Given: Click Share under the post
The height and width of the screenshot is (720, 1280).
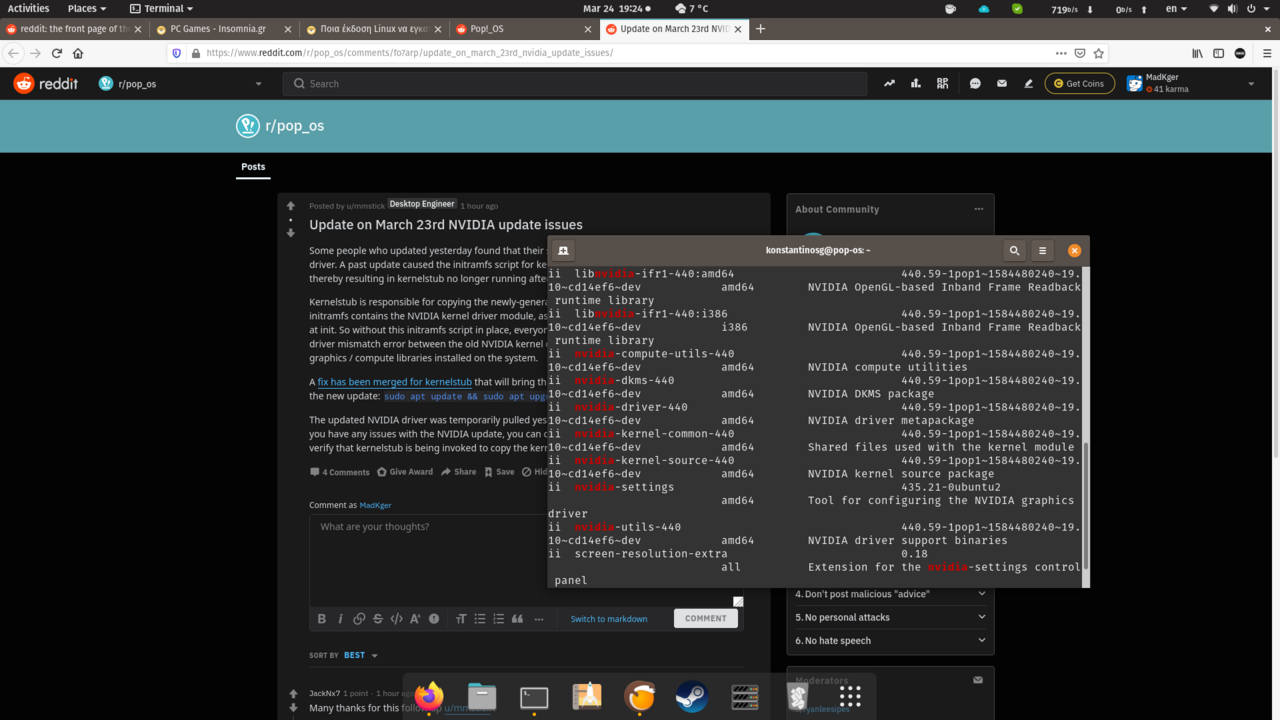Looking at the screenshot, I should 459,472.
